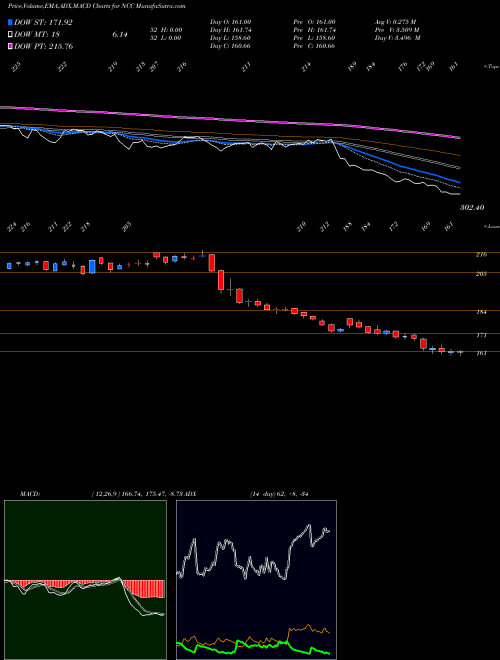Select the 'DOW PT: 215.76' legend text
Viewport: 500px width, 660px height.
44,46
